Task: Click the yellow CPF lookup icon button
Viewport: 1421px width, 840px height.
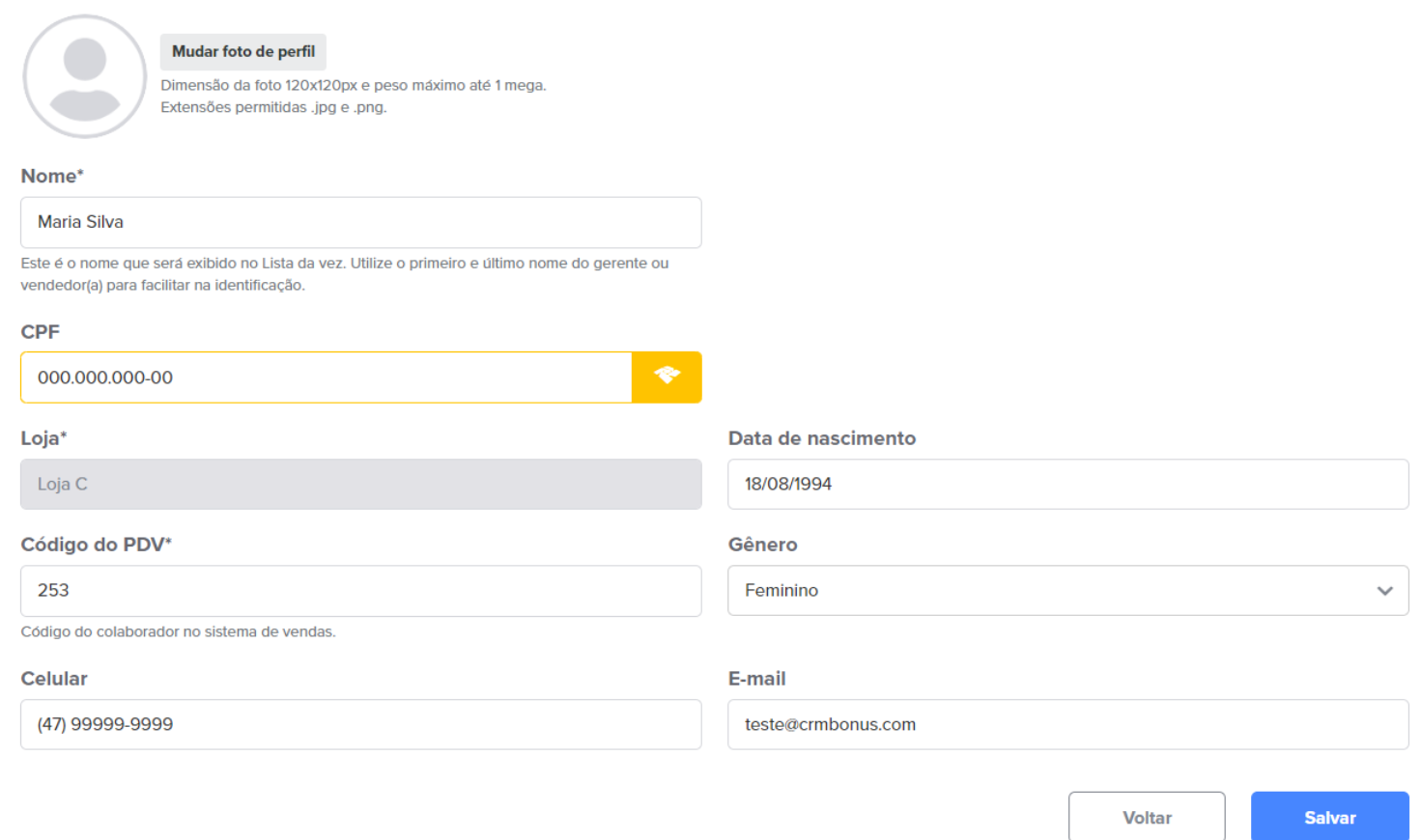Action: click(x=667, y=378)
